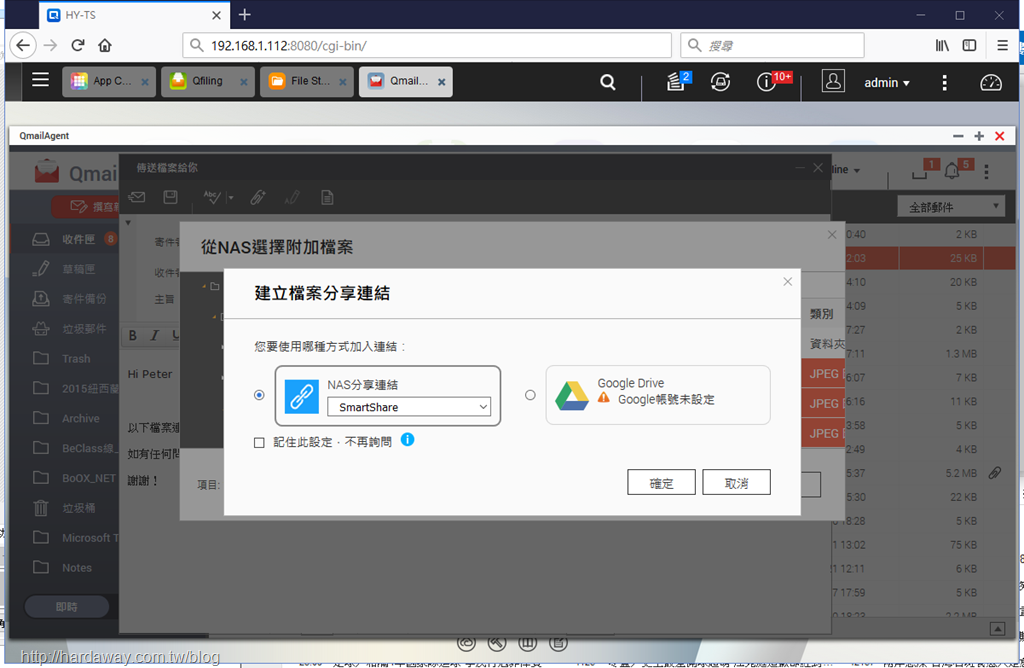Viewport: 1024px width, 668px height.
Task: Select the NAS share link radio option
Action: [x=259, y=395]
